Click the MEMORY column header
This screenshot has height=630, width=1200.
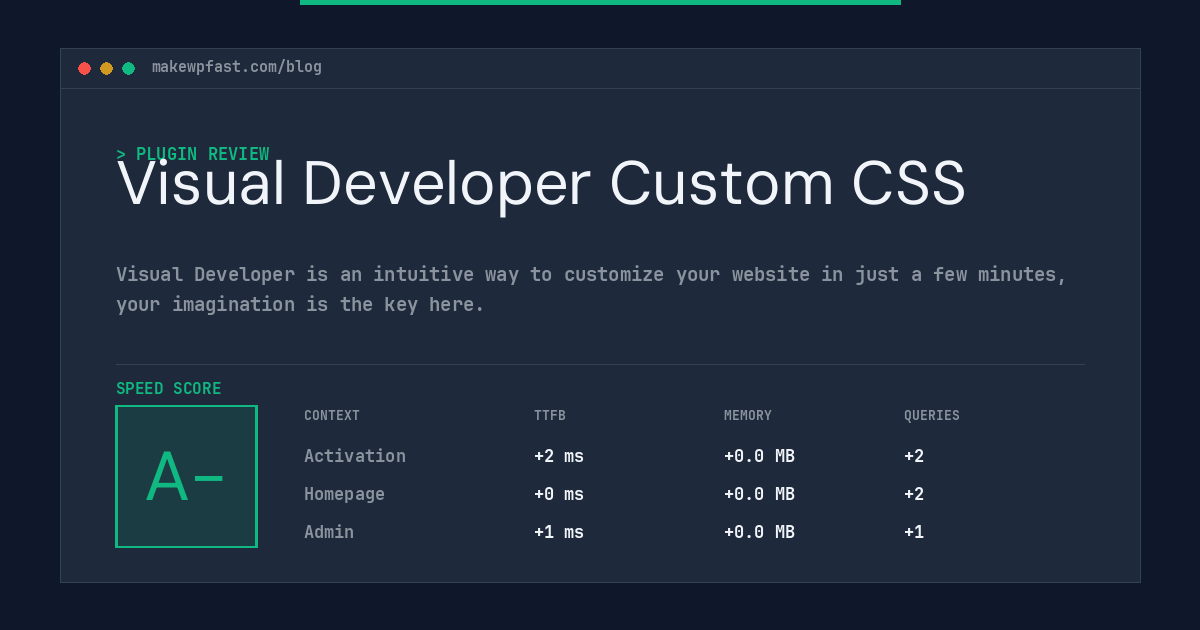748,416
